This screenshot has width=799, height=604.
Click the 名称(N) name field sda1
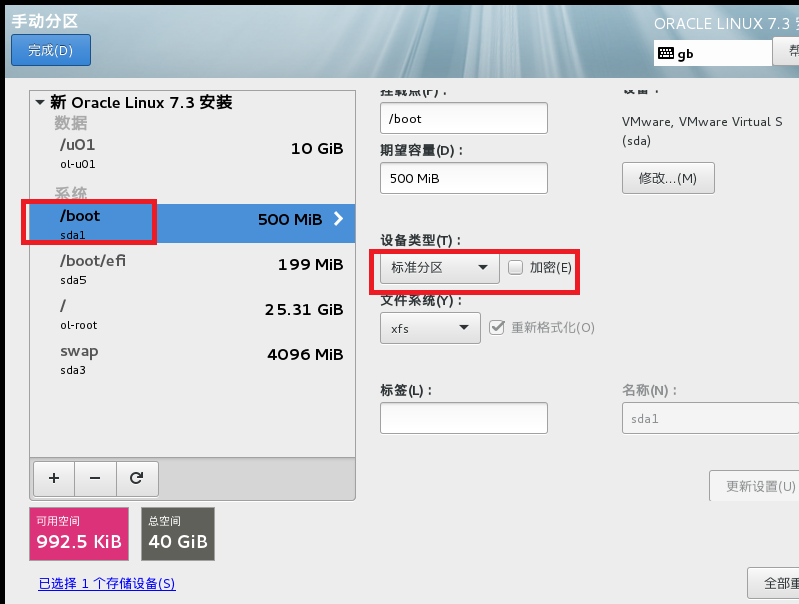point(710,418)
